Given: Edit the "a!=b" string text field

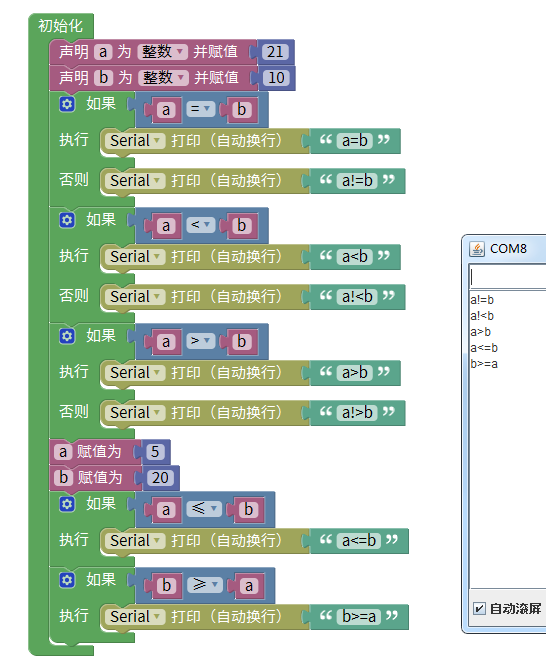Looking at the screenshot, I should (x=357, y=181).
